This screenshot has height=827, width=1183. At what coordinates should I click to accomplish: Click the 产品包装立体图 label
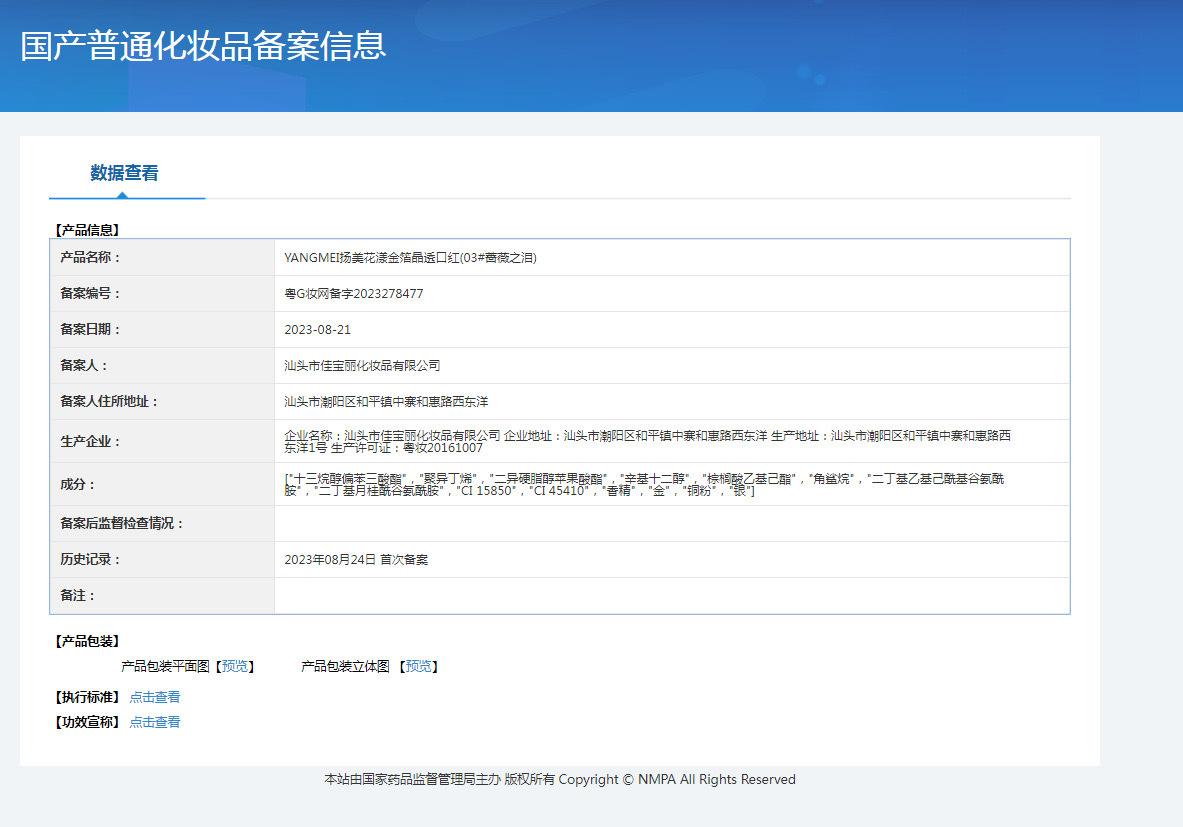pos(346,666)
